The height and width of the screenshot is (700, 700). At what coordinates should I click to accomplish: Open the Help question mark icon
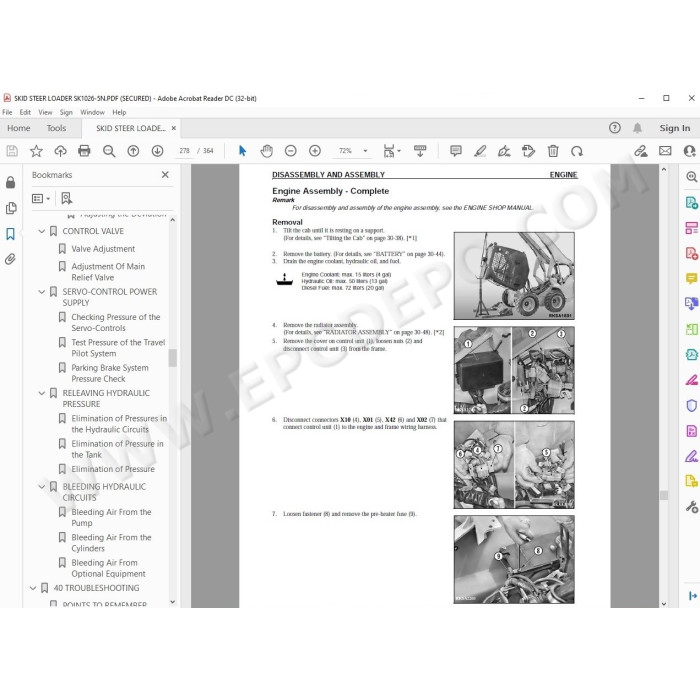[615, 128]
